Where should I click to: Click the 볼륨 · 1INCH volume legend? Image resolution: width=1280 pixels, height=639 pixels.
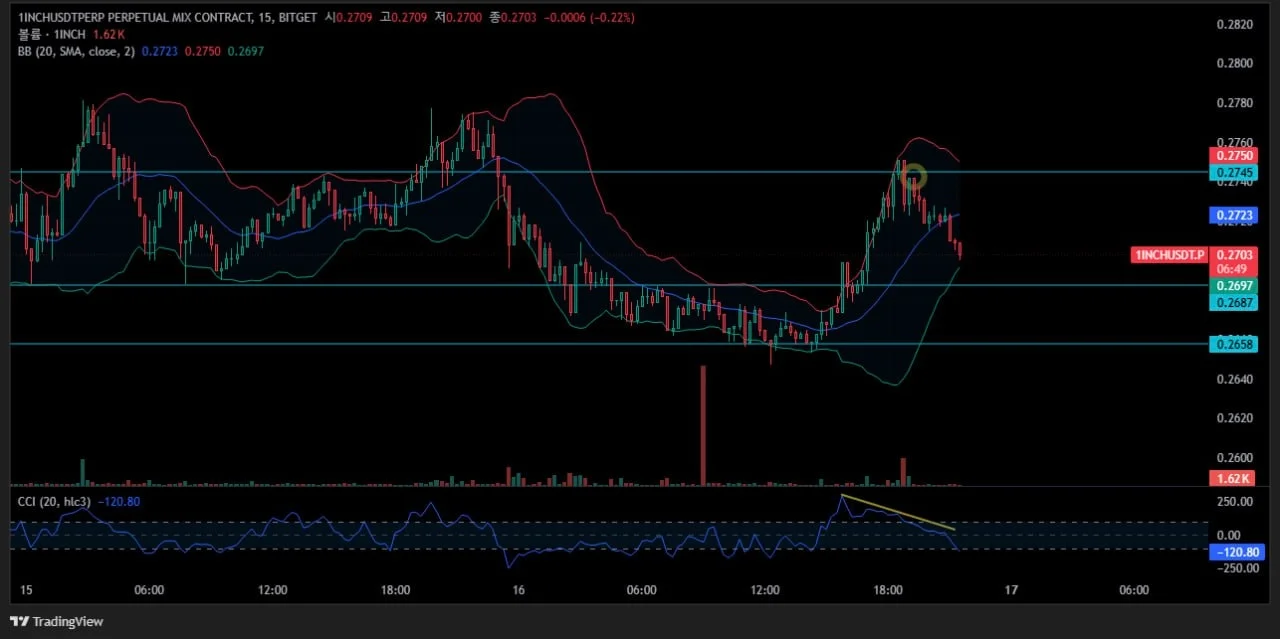coord(51,34)
